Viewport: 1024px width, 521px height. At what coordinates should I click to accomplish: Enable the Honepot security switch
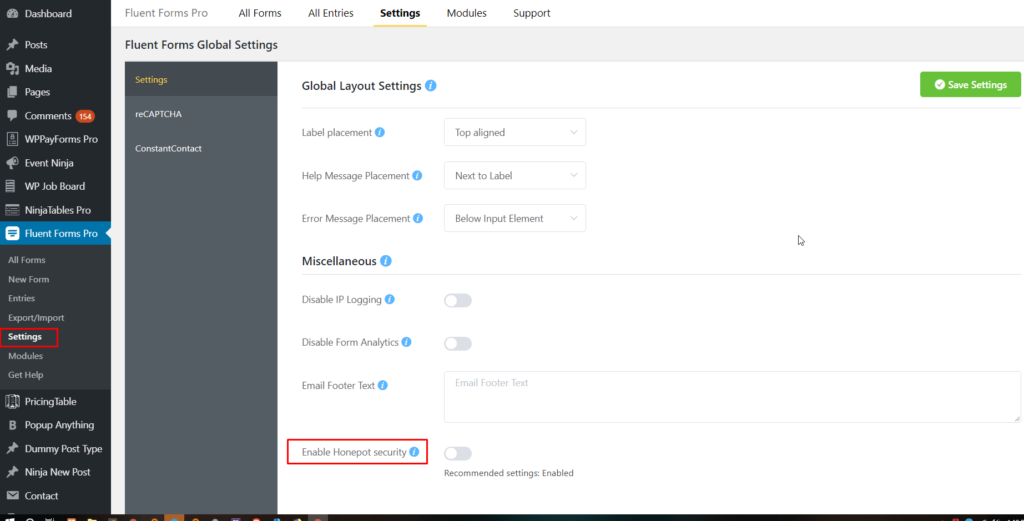pos(458,453)
